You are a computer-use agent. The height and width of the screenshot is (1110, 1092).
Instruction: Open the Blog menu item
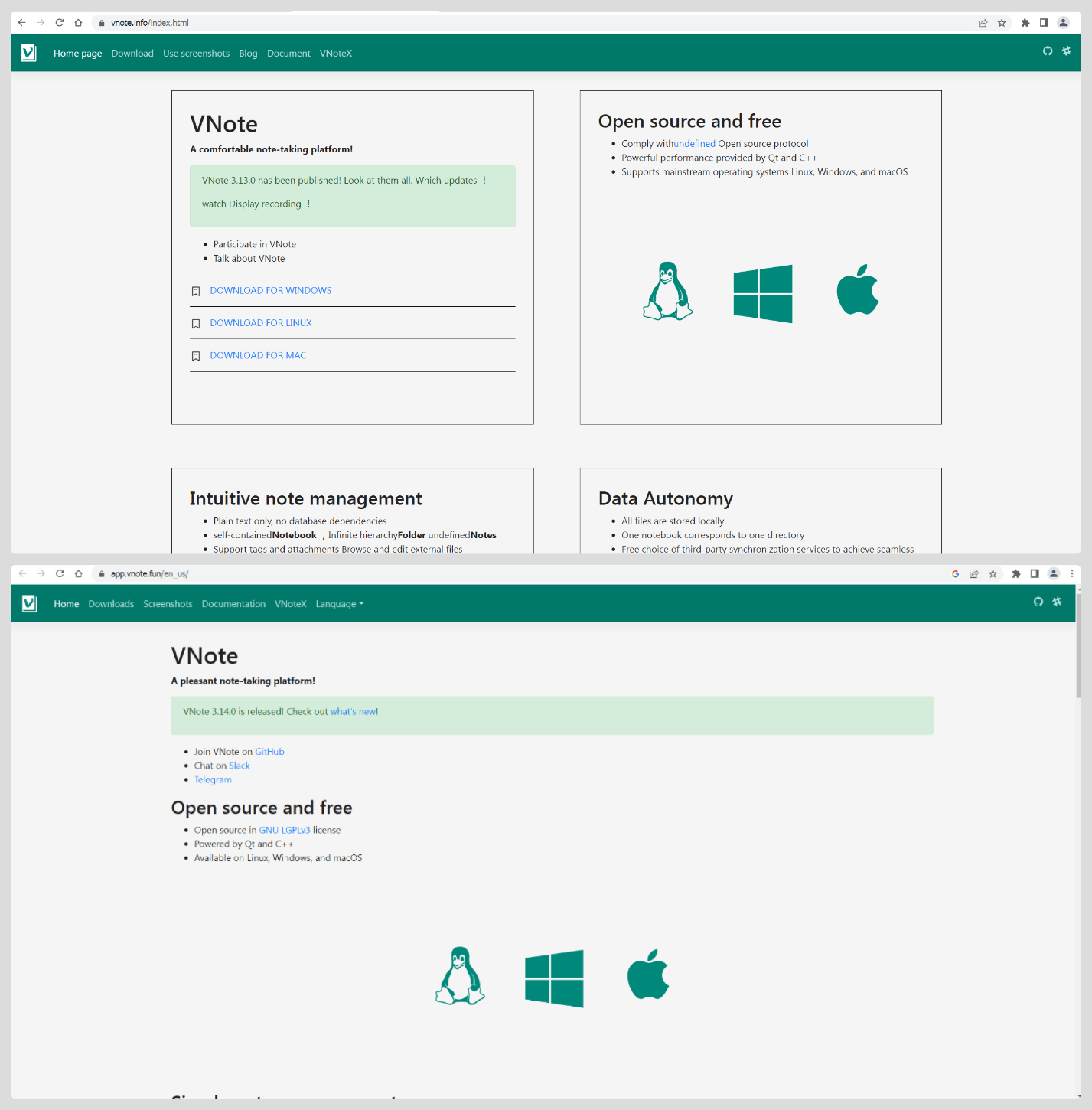[248, 54]
